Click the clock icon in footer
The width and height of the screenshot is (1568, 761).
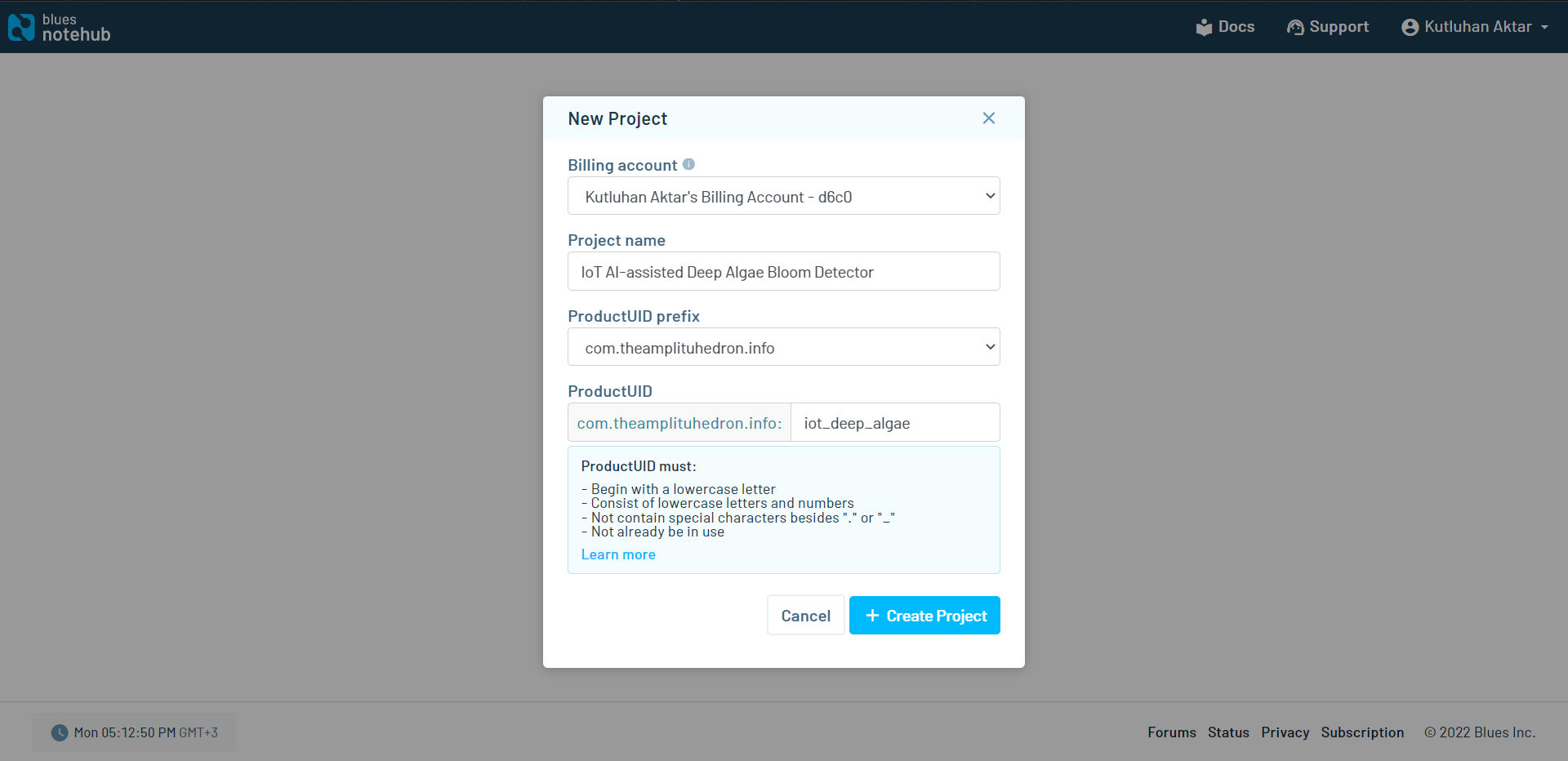[x=60, y=732]
